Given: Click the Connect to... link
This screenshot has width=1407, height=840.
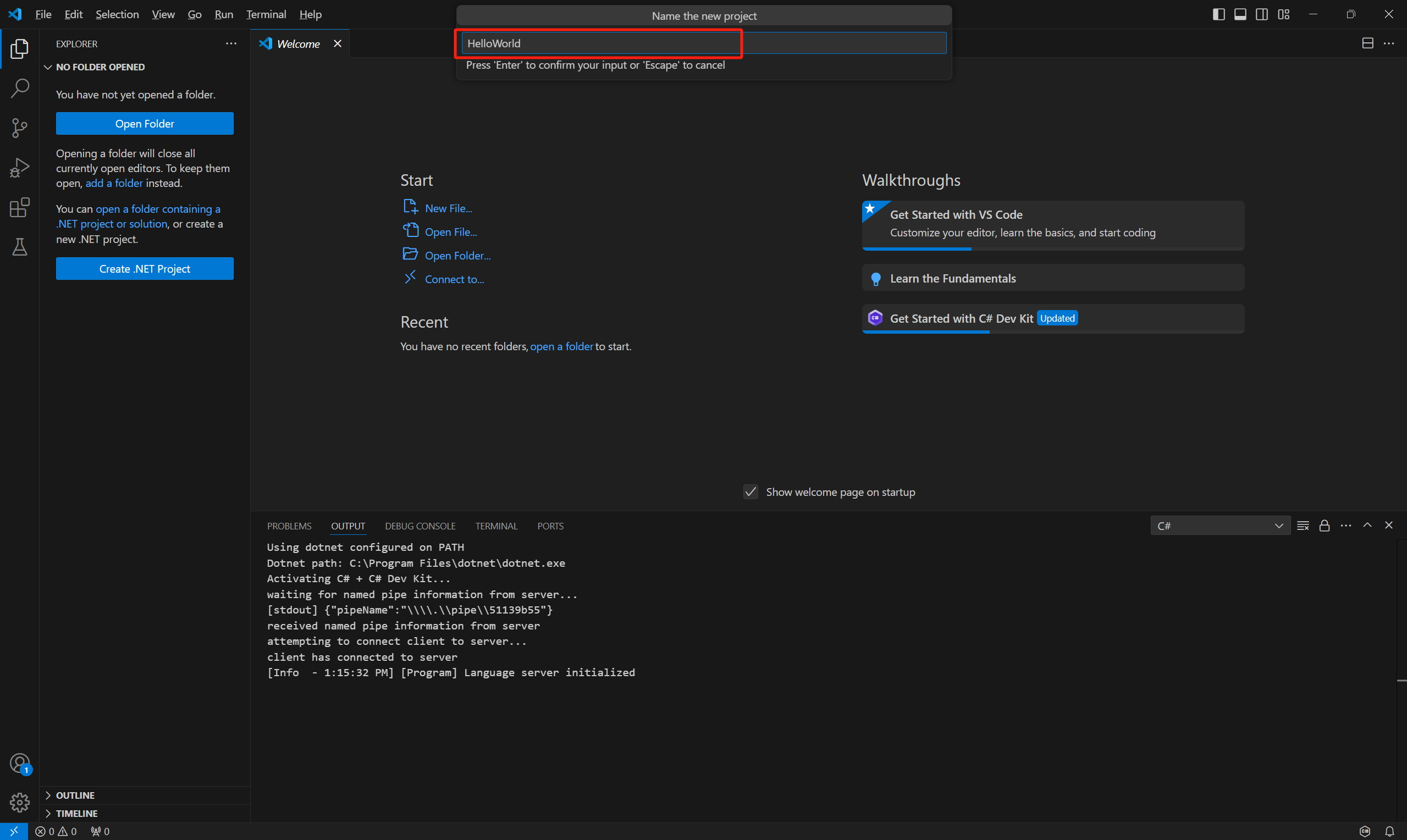Looking at the screenshot, I should (x=455, y=279).
